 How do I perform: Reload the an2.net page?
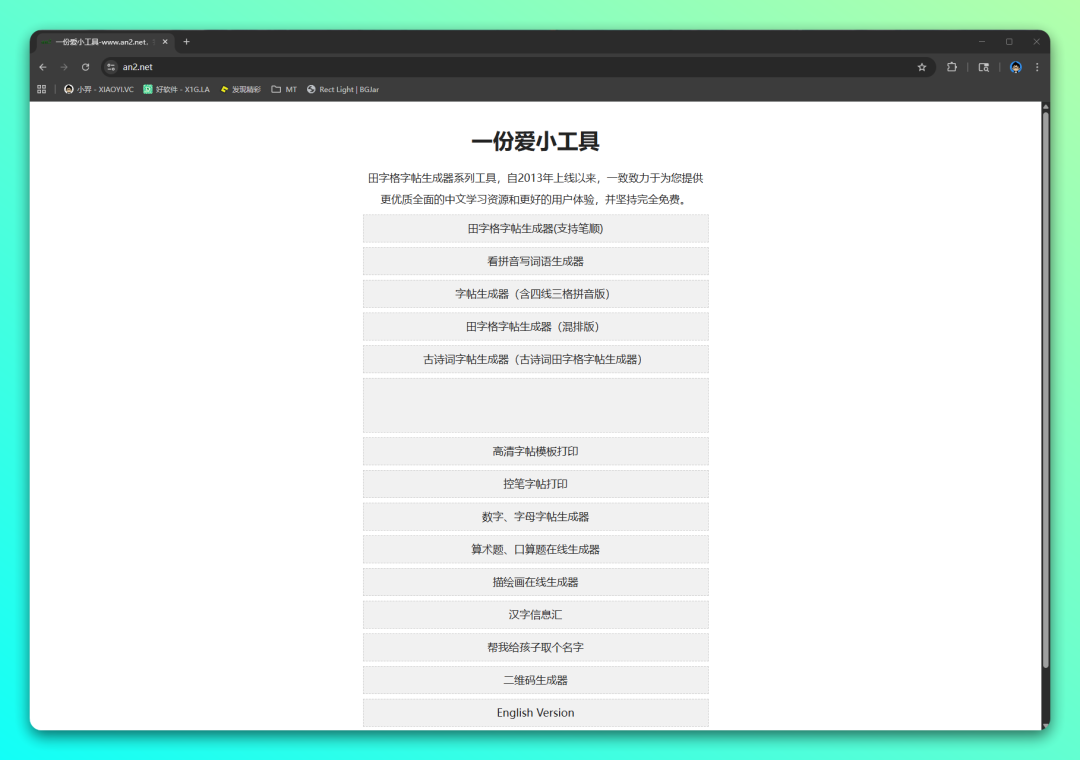(x=85, y=67)
